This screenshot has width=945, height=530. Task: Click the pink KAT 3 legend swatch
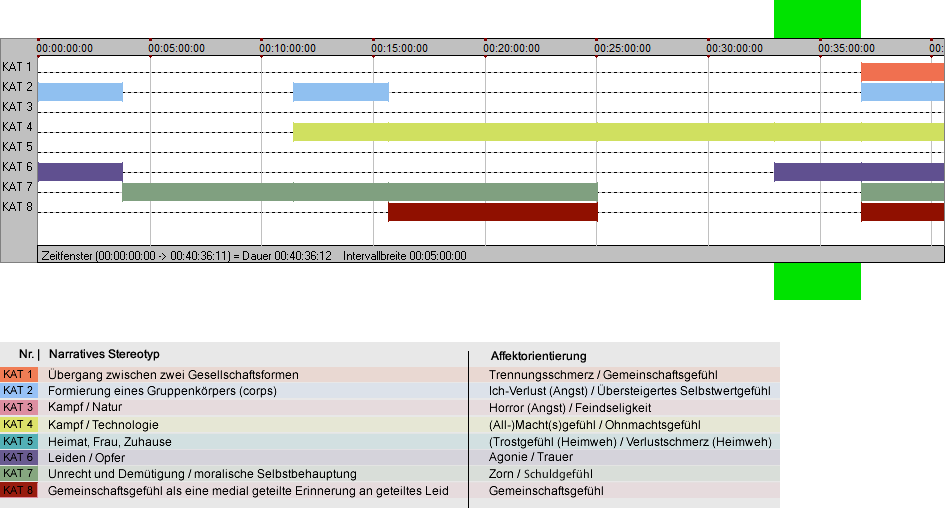tap(19, 408)
